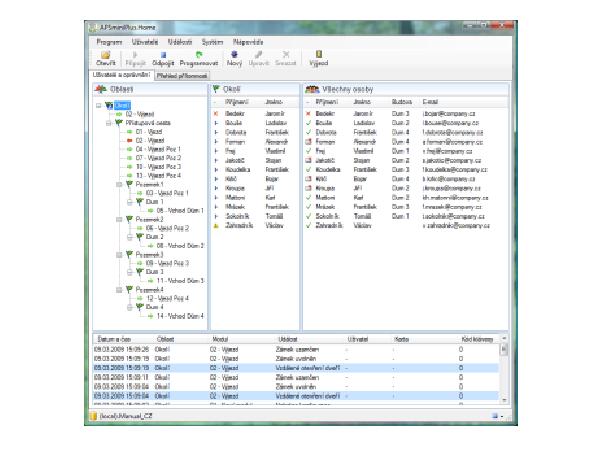The height and width of the screenshot is (450, 600).
Task: Switch to the Přehled přítomnosti tab
Action: point(181,75)
